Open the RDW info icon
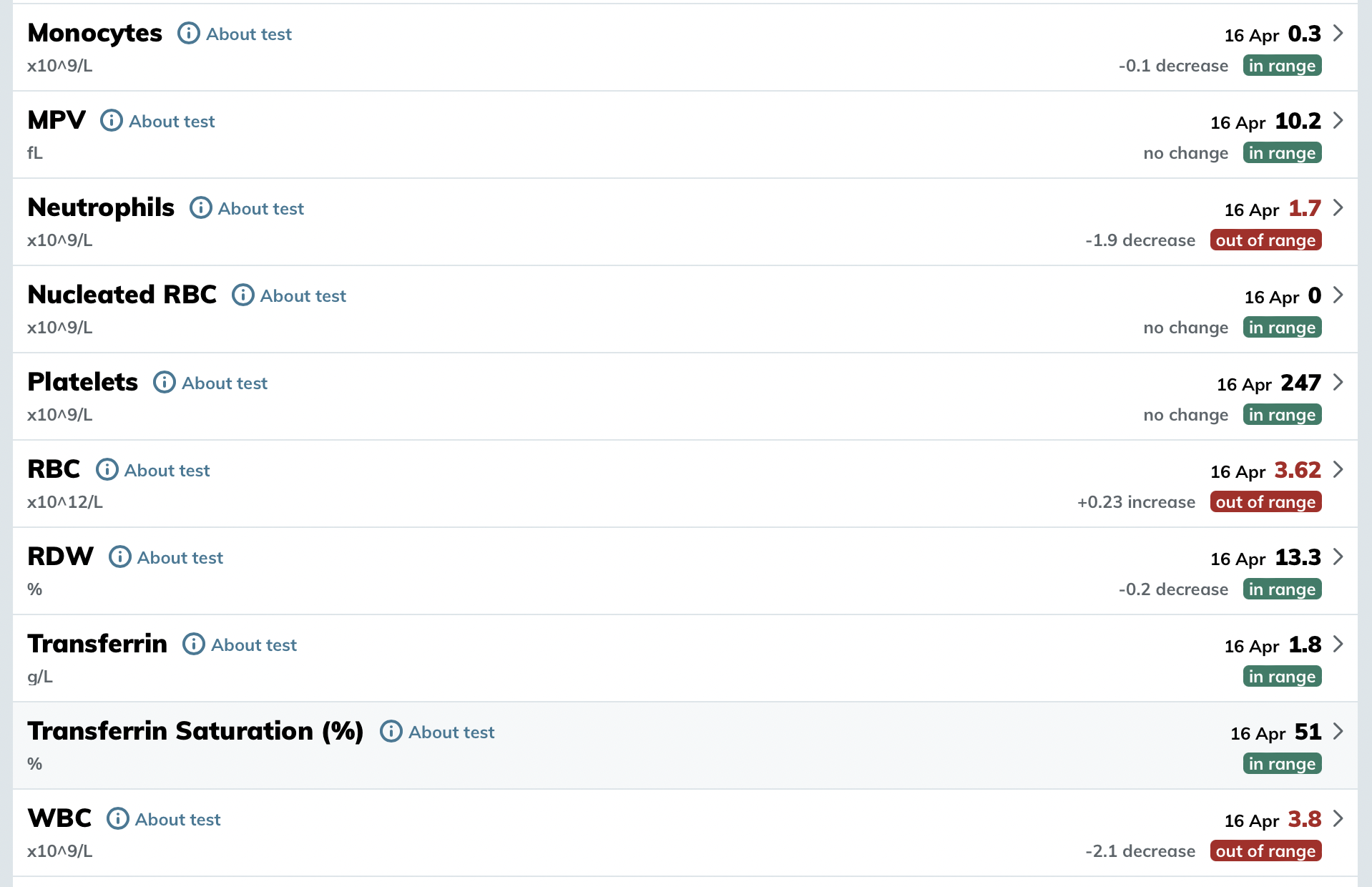 [x=119, y=557]
